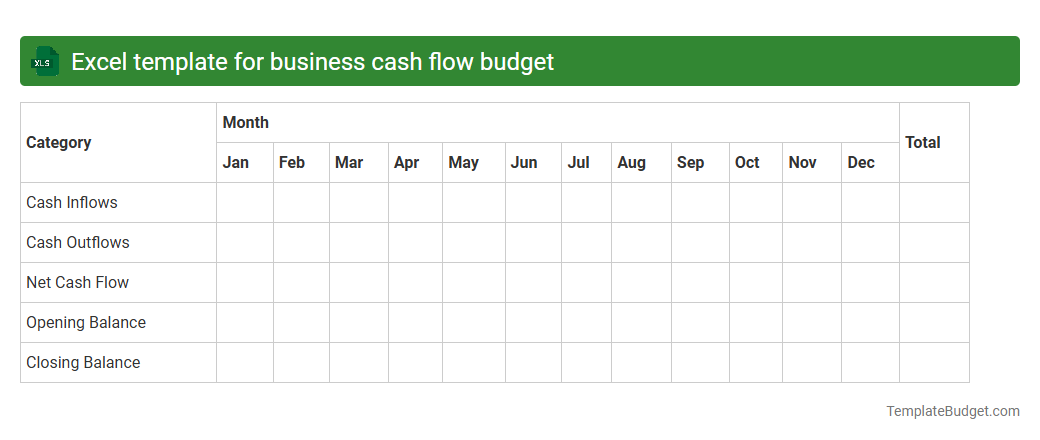Click the Cash Inflows cell for Jan
The image size is (1040, 440).
(245, 202)
